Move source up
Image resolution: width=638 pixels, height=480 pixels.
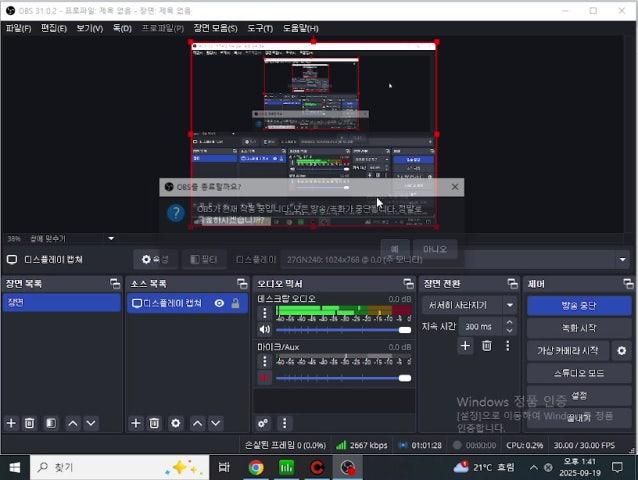[197, 423]
